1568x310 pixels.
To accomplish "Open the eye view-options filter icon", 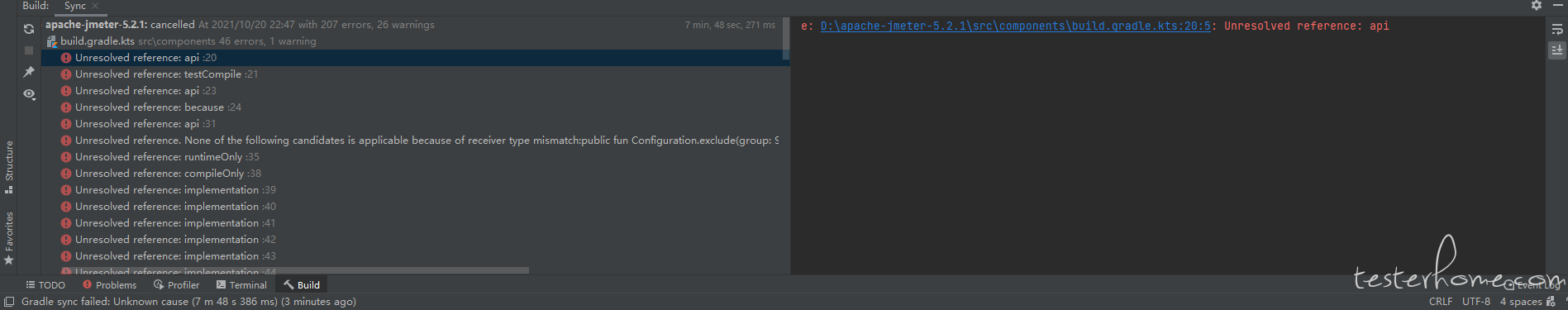I will [x=29, y=94].
